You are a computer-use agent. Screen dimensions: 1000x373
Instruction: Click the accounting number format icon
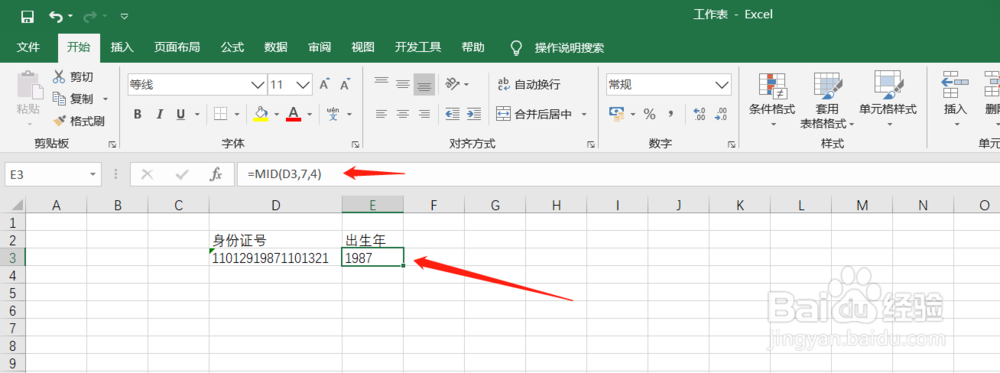coord(617,114)
